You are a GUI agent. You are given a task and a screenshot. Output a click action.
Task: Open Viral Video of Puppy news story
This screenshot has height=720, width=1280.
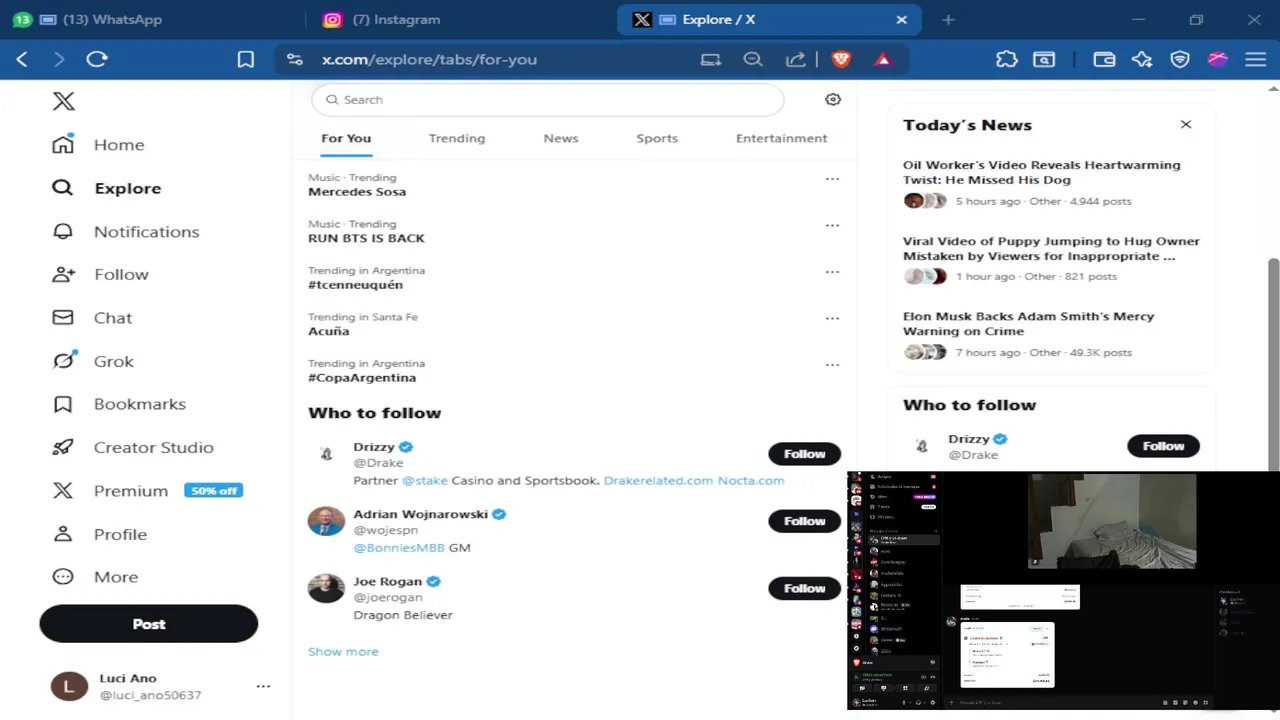1051,249
